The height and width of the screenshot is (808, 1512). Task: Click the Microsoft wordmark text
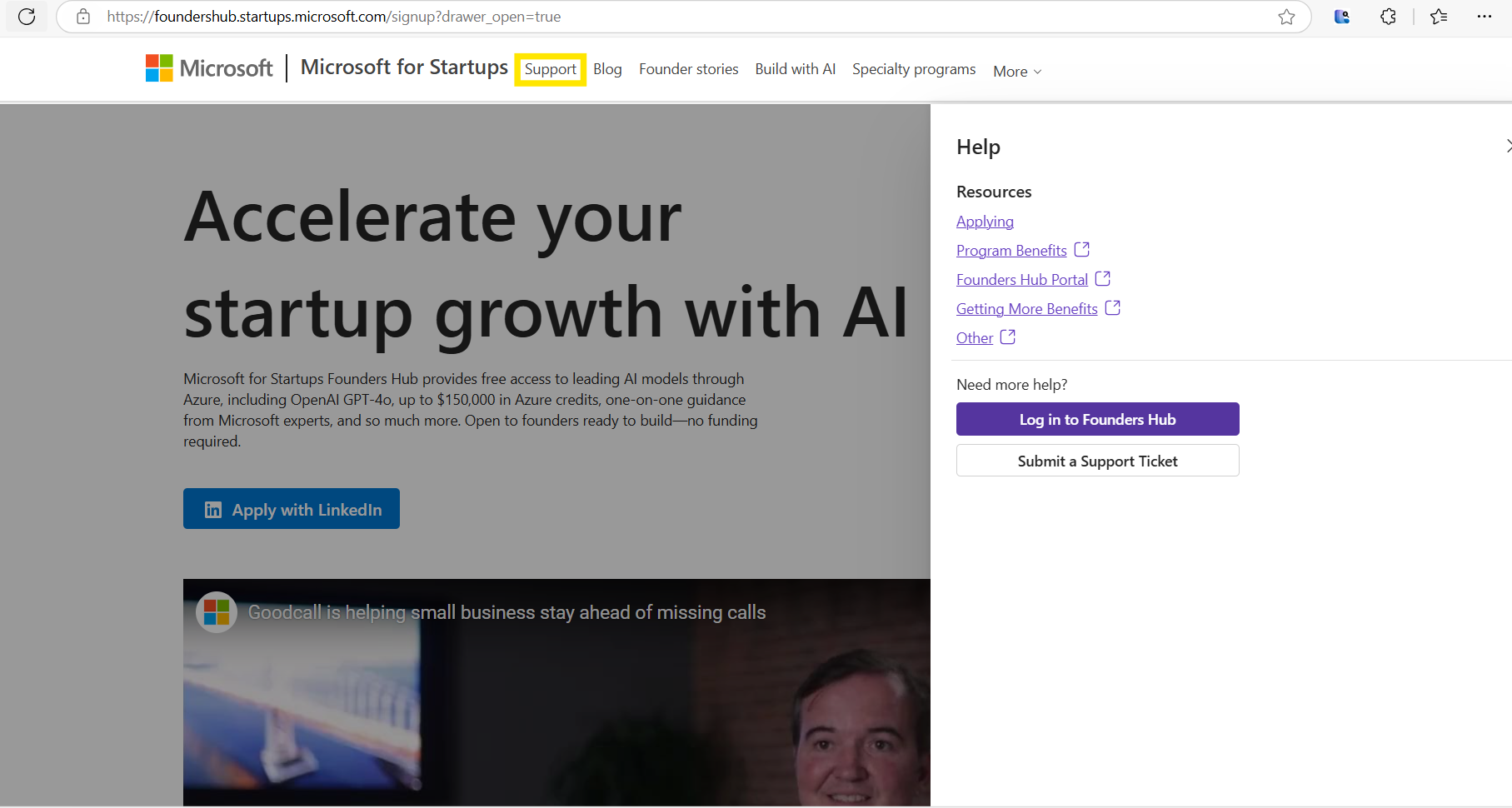[x=226, y=68]
